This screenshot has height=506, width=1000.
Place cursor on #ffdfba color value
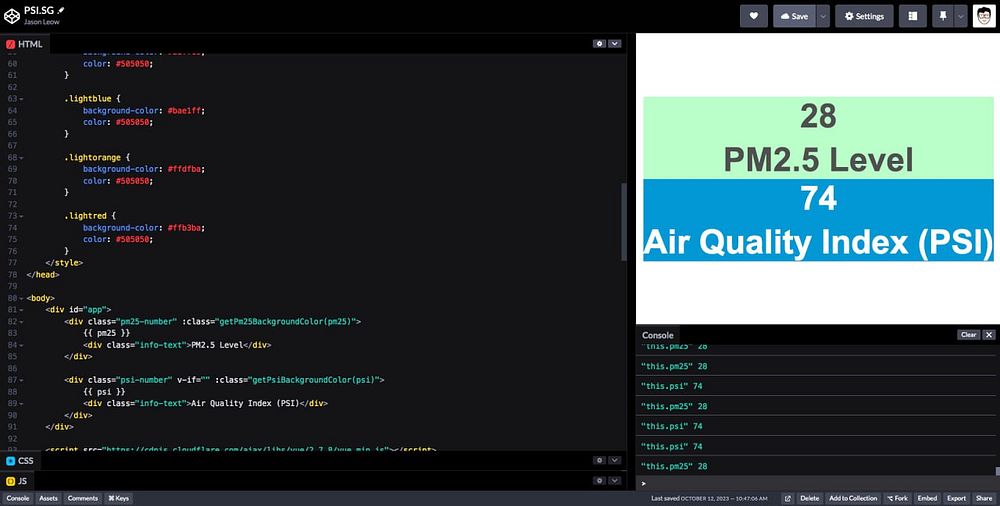pyautogui.click(x=185, y=169)
